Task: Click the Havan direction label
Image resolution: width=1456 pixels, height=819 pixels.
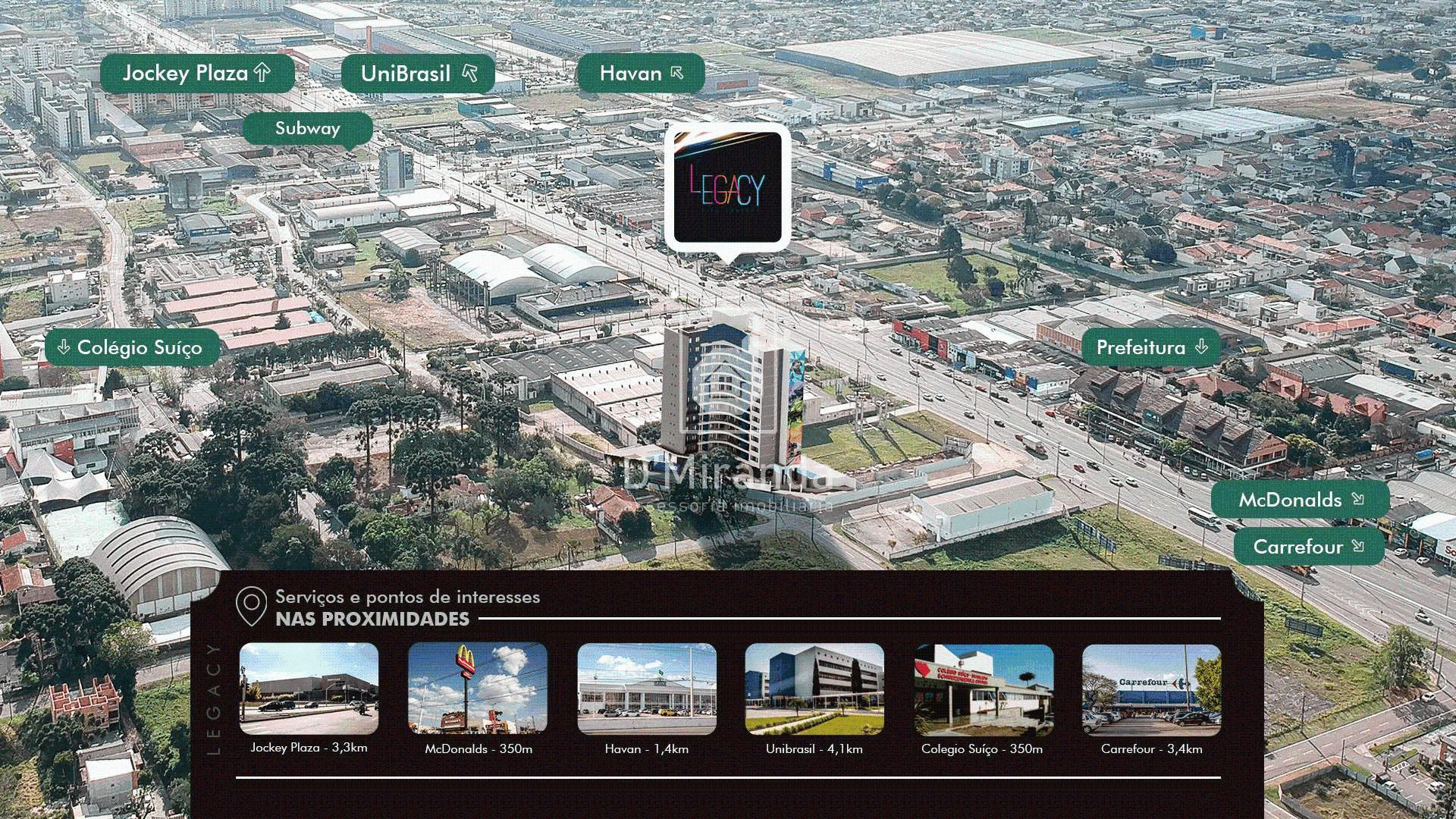Action: tap(641, 74)
